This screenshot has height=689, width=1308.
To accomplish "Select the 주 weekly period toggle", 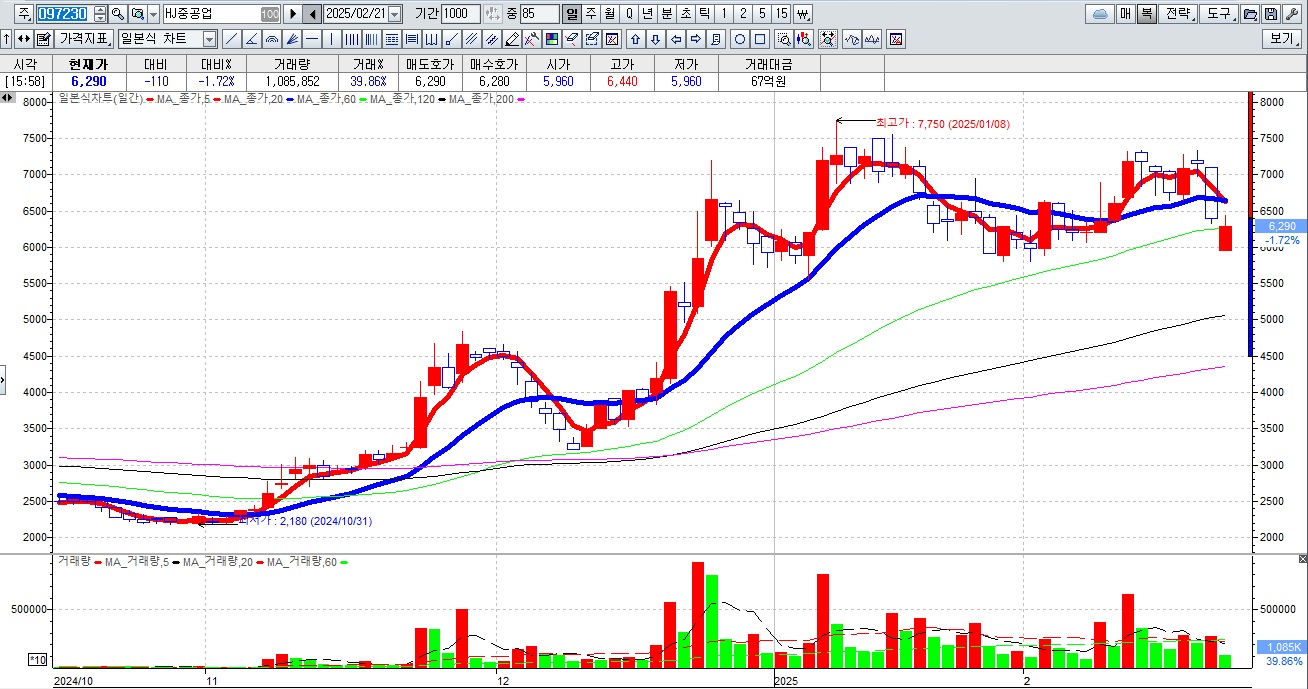I will coord(591,14).
